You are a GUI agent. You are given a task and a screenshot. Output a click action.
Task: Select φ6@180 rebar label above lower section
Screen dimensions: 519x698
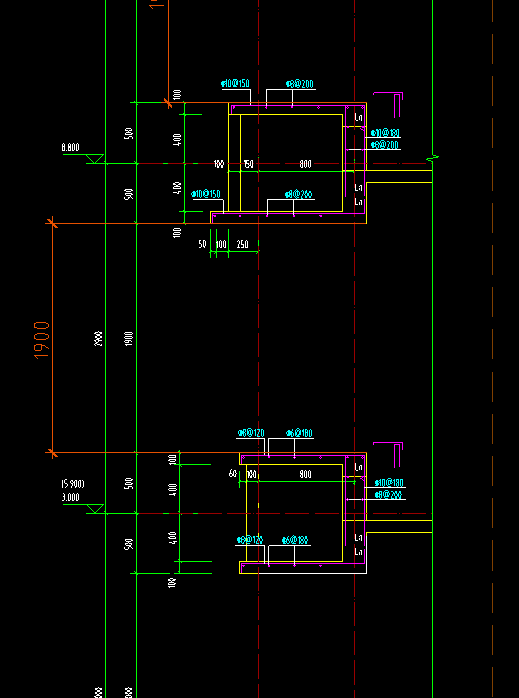pyautogui.click(x=299, y=433)
